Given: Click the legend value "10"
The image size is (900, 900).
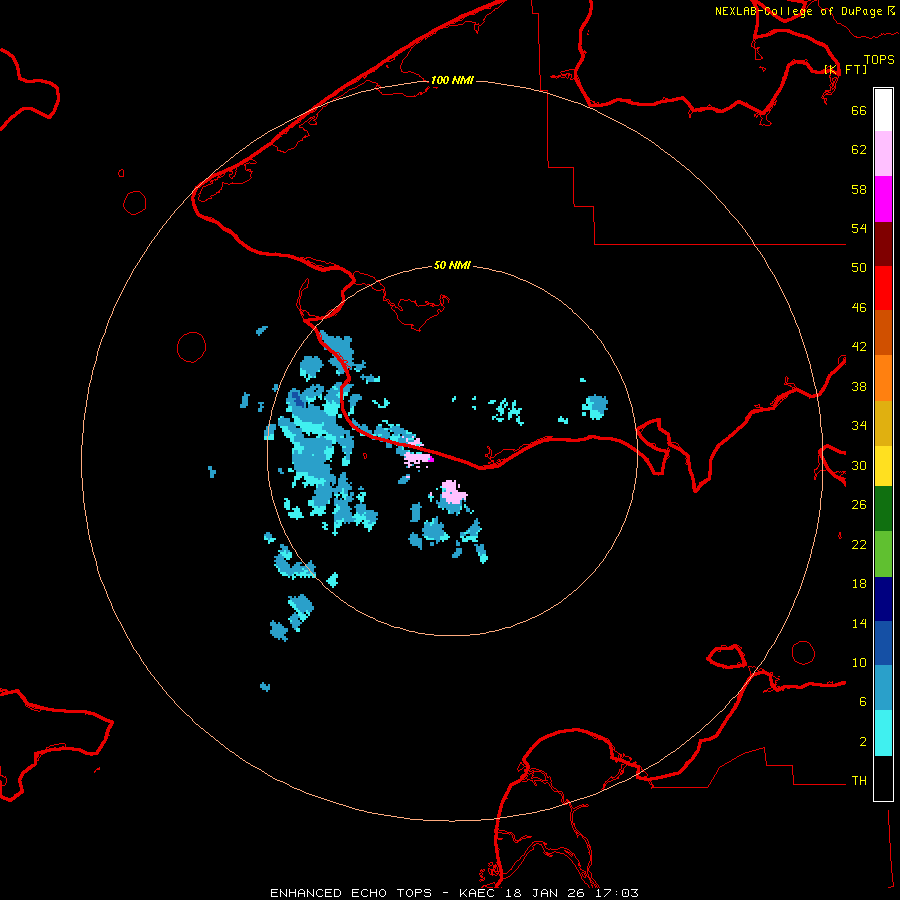Looking at the screenshot, I should pos(859,662).
